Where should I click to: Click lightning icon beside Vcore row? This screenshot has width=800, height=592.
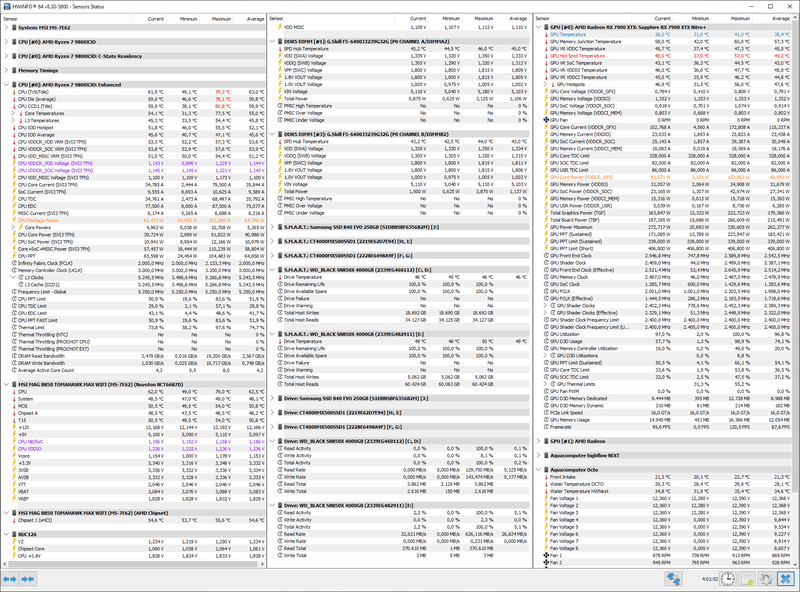[14, 456]
